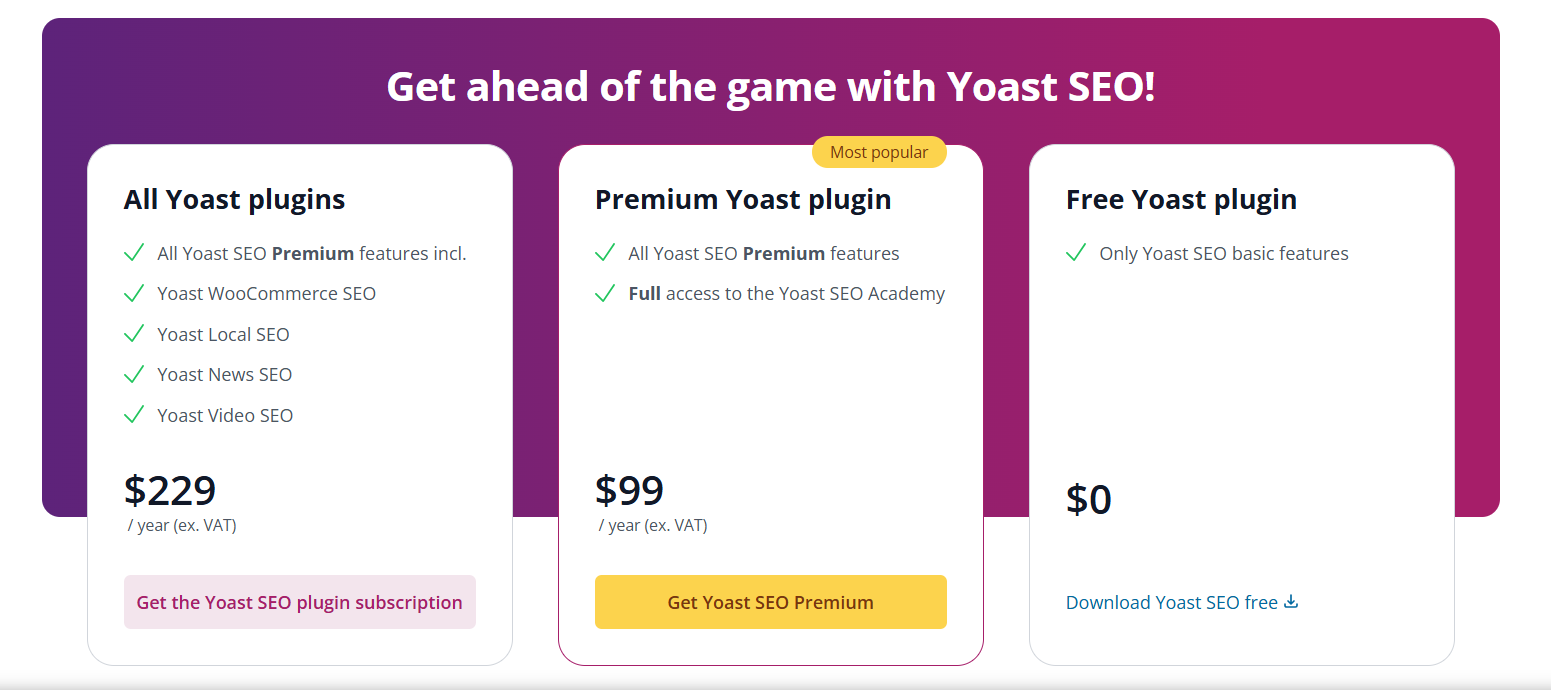The height and width of the screenshot is (690, 1551).
Task: Open the Download Yoast SEO free link
Action: [1171, 602]
